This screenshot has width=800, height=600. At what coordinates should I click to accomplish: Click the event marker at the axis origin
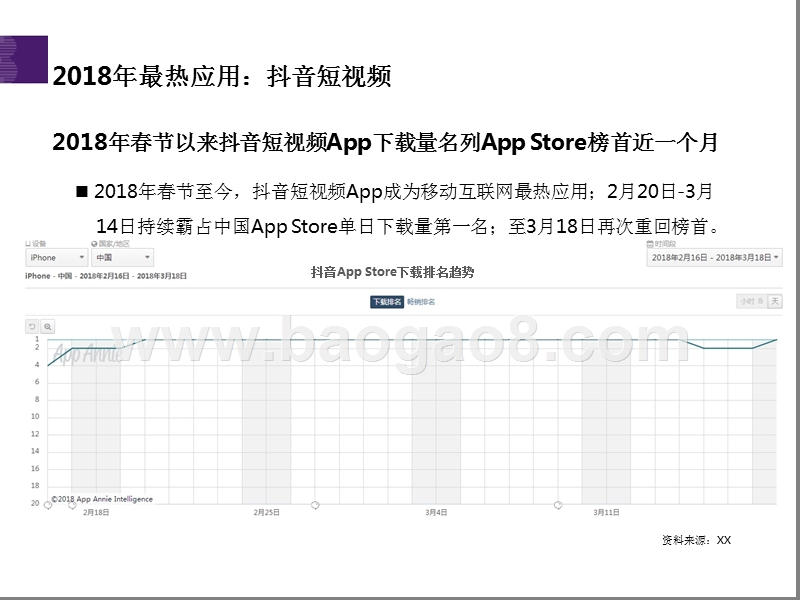(48, 505)
